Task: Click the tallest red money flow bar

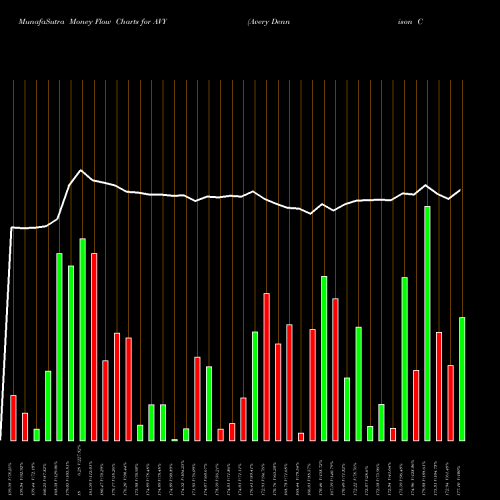Action: (94, 347)
